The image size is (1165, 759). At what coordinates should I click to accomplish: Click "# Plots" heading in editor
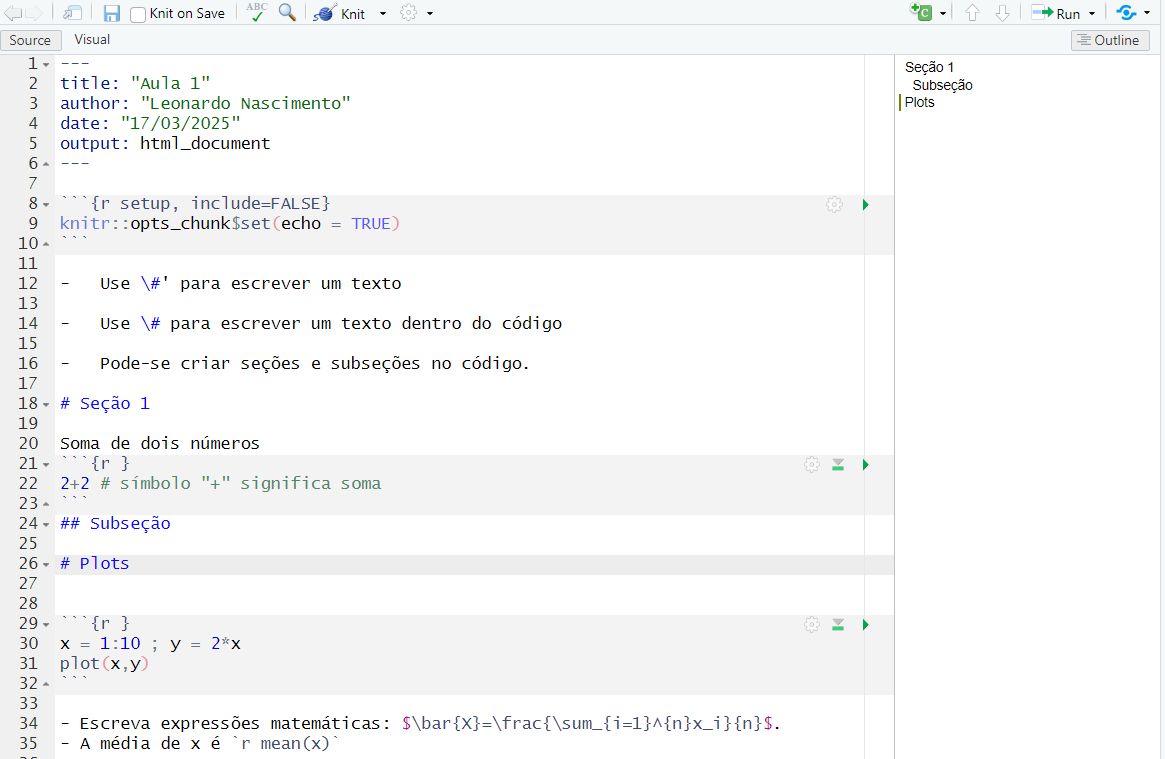(x=94, y=564)
